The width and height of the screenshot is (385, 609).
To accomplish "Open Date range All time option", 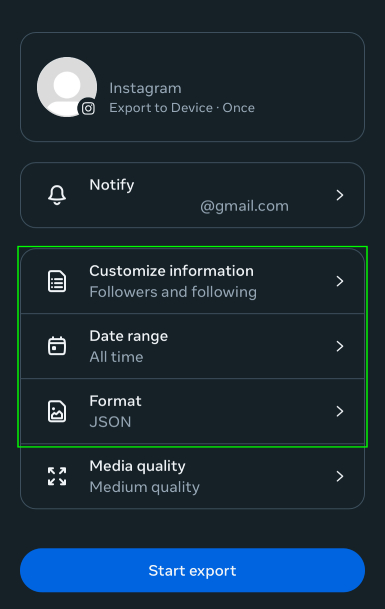I will (x=192, y=346).
